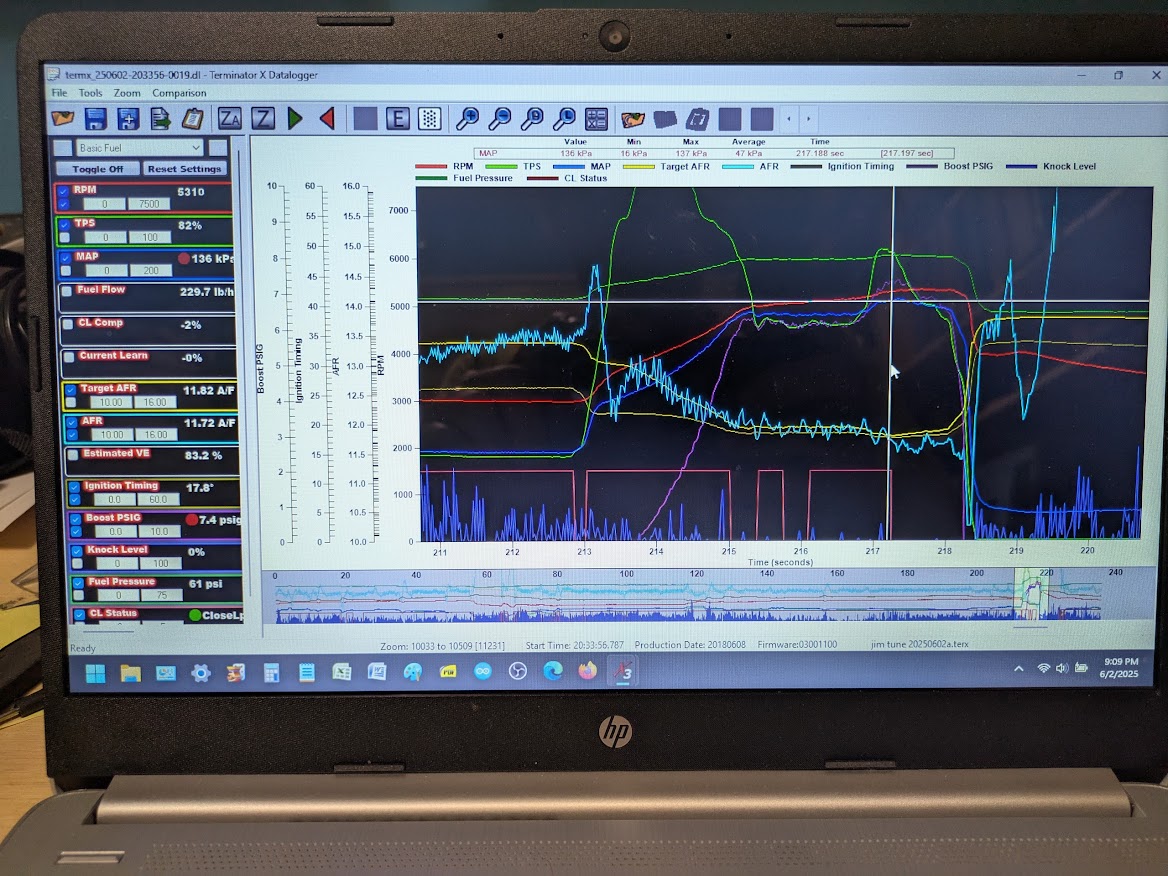Open Firefox from the taskbar

click(587, 670)
